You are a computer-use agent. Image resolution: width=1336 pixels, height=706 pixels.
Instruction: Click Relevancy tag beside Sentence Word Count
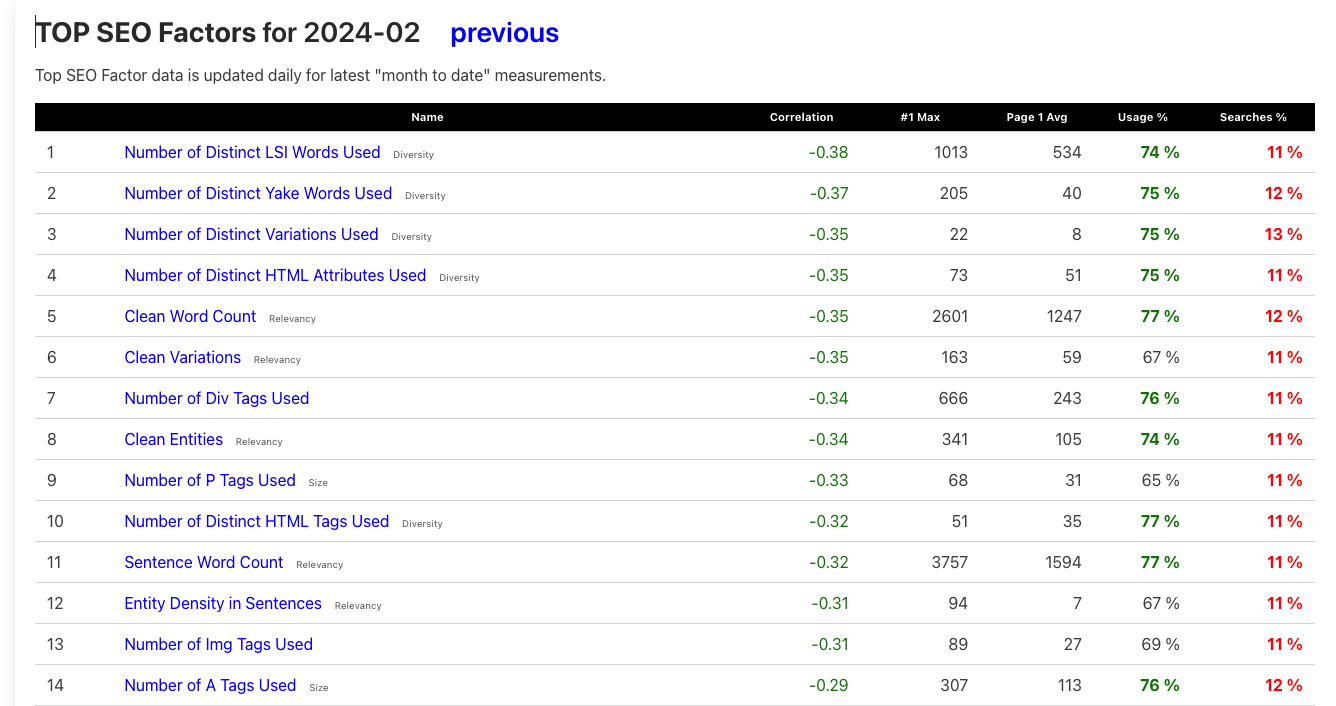pos(319,565)
